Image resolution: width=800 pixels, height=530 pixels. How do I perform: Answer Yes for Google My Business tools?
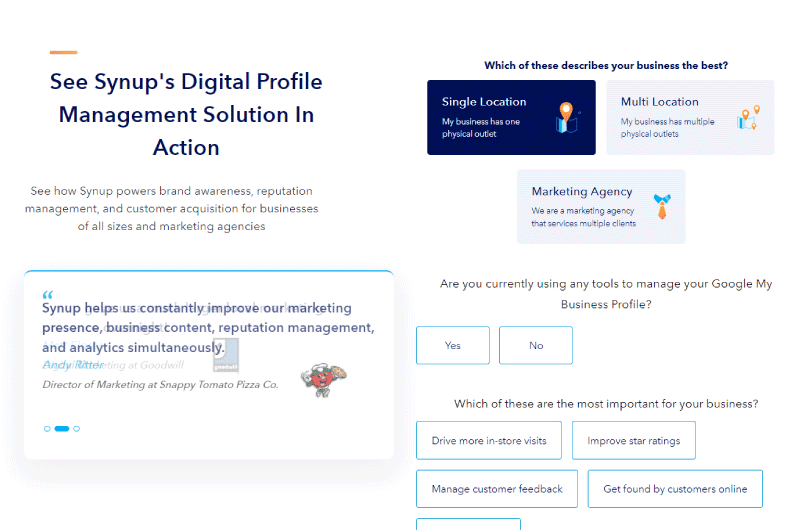[x=453, y=345]
